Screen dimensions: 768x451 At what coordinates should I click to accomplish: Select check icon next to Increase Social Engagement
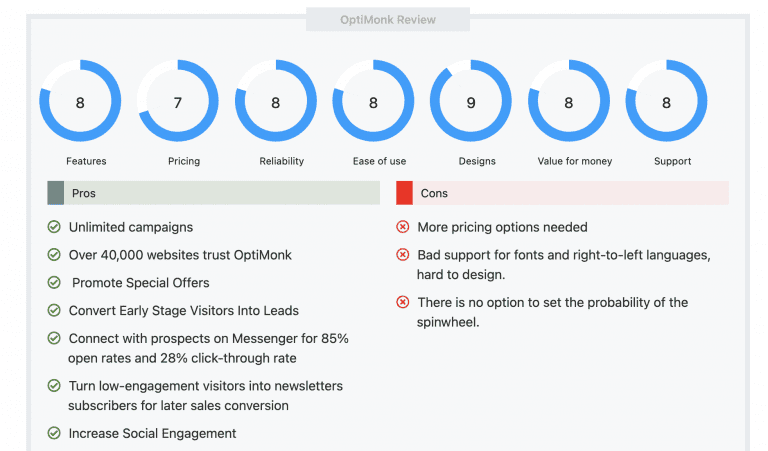(54, 433)
